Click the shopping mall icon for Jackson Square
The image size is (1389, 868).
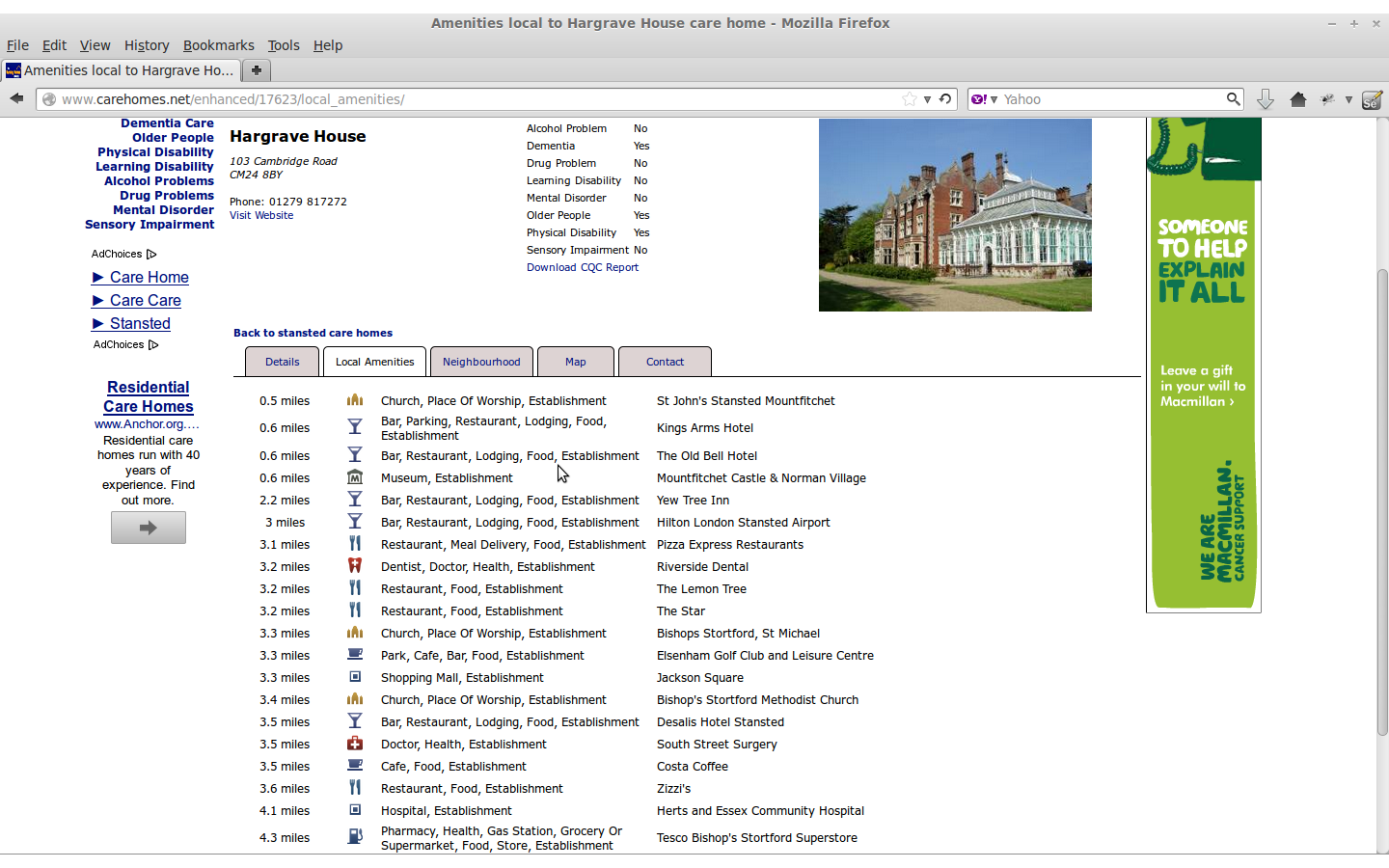[x=355, y=677]
